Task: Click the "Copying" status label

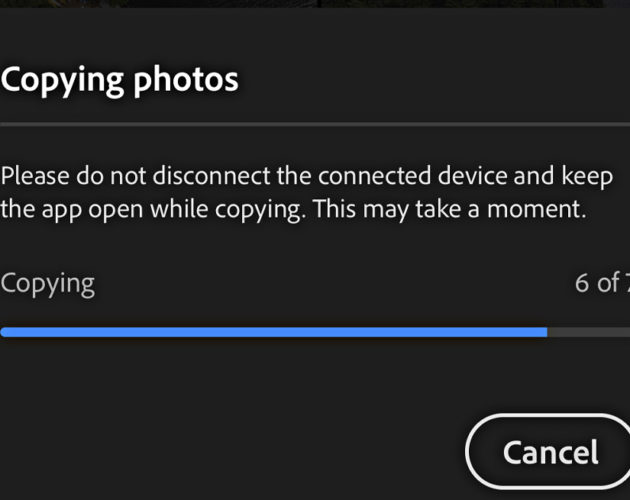Action: coord(47,284)
